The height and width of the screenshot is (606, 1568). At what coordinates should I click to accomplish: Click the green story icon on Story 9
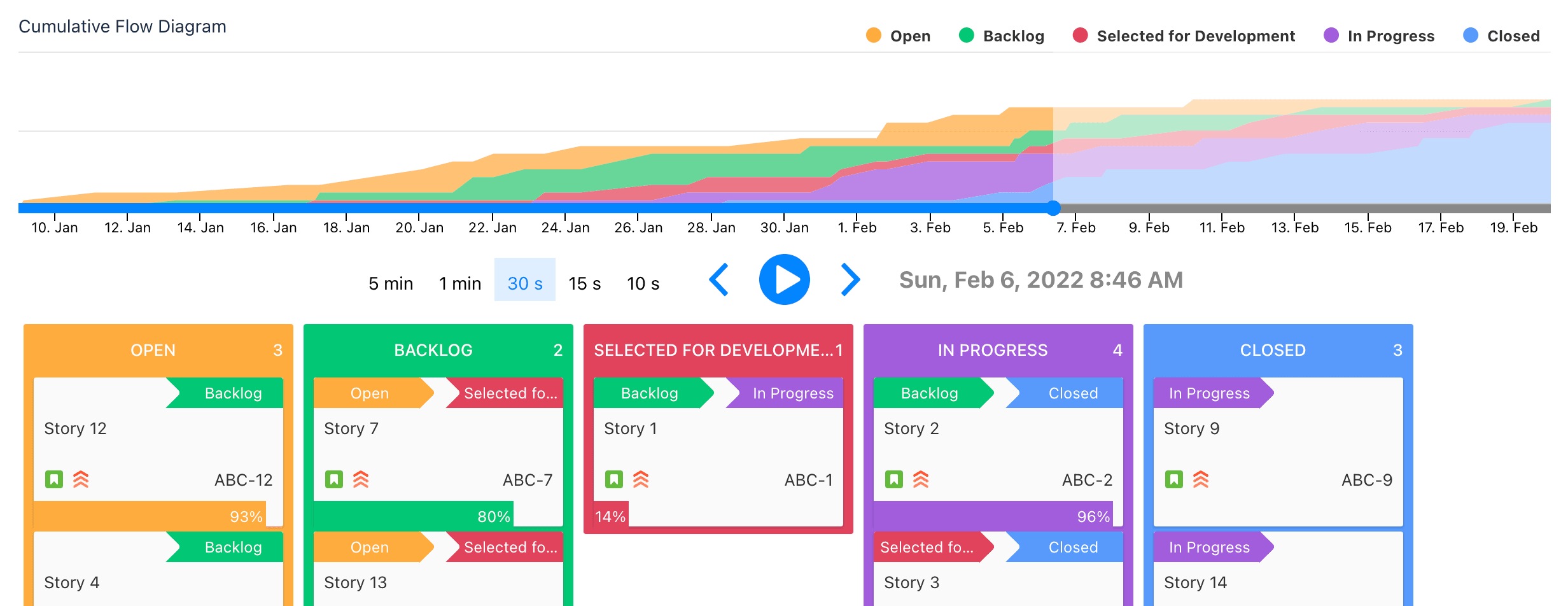point(1174,479)
